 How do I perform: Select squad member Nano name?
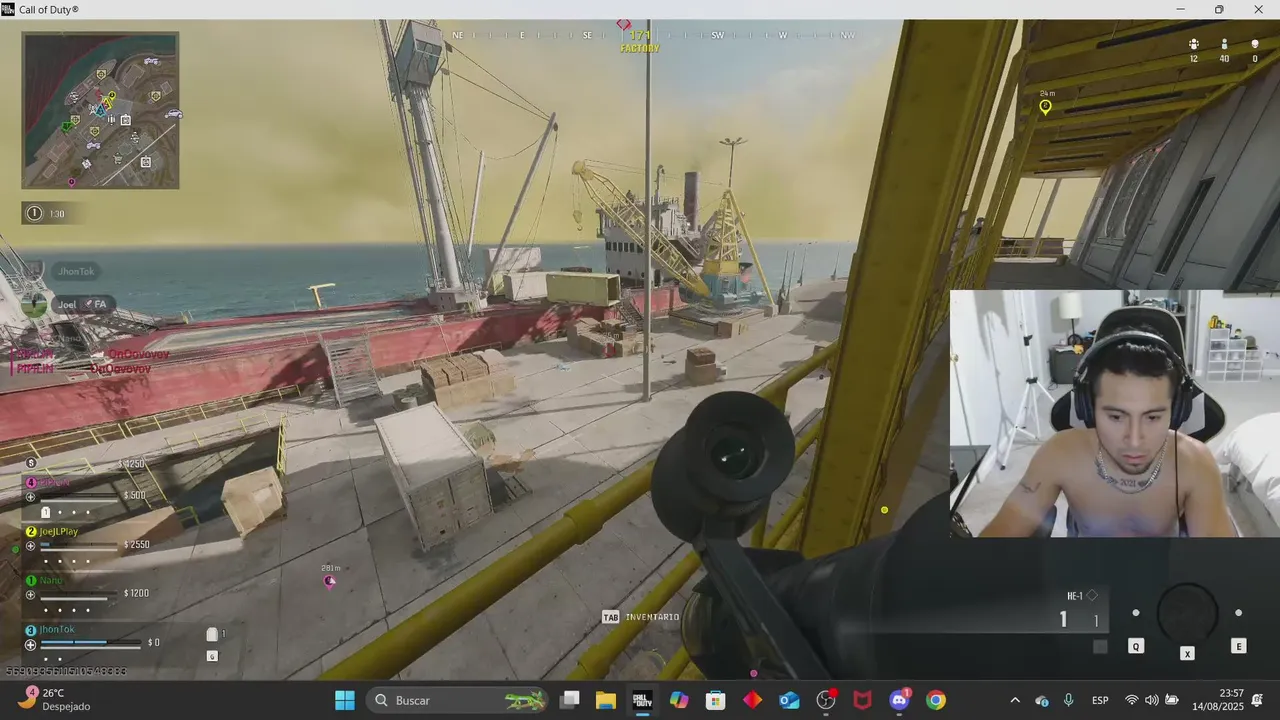click(x=51, y=580)
